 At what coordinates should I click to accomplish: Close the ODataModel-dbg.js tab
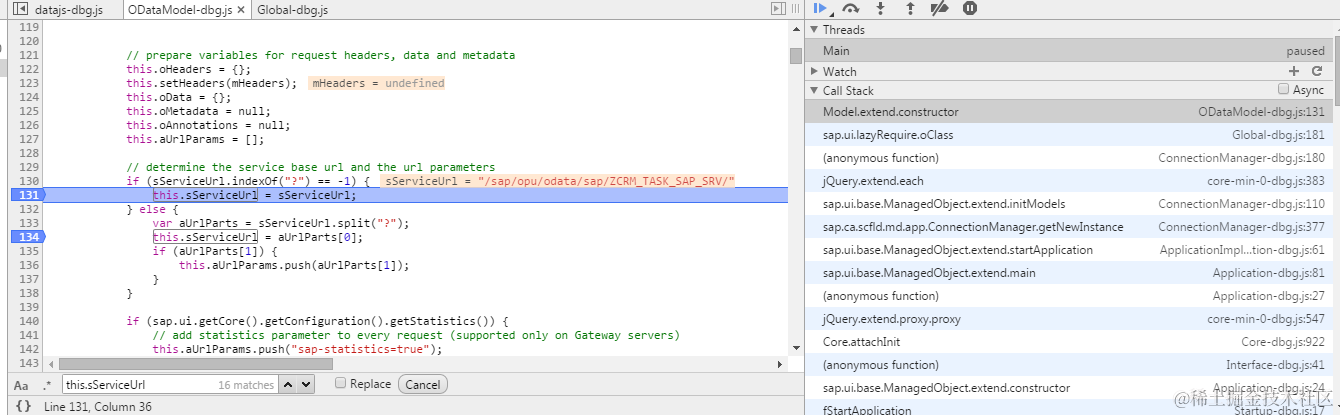241,10
